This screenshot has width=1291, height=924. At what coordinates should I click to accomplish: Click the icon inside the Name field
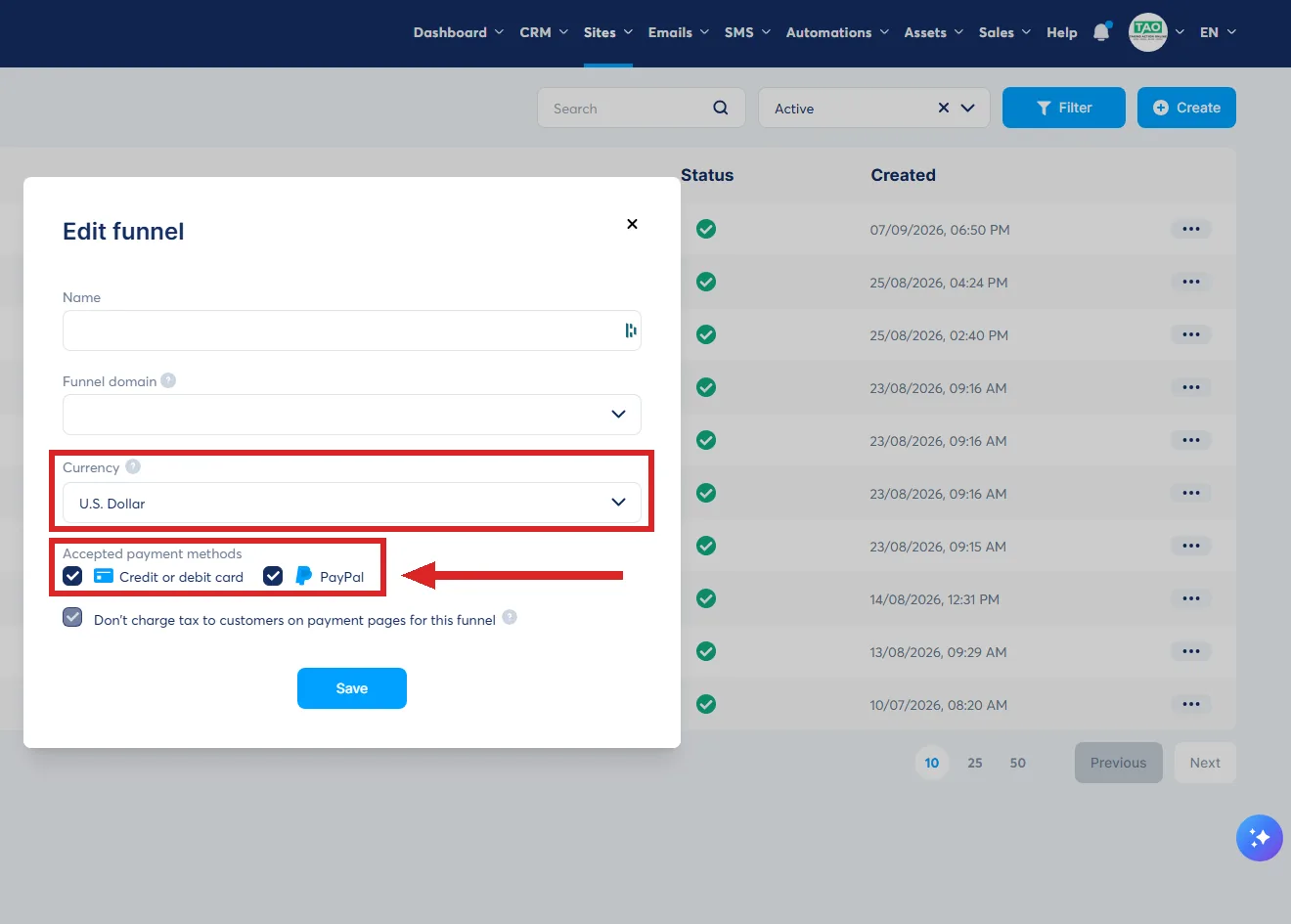(631, 330)
